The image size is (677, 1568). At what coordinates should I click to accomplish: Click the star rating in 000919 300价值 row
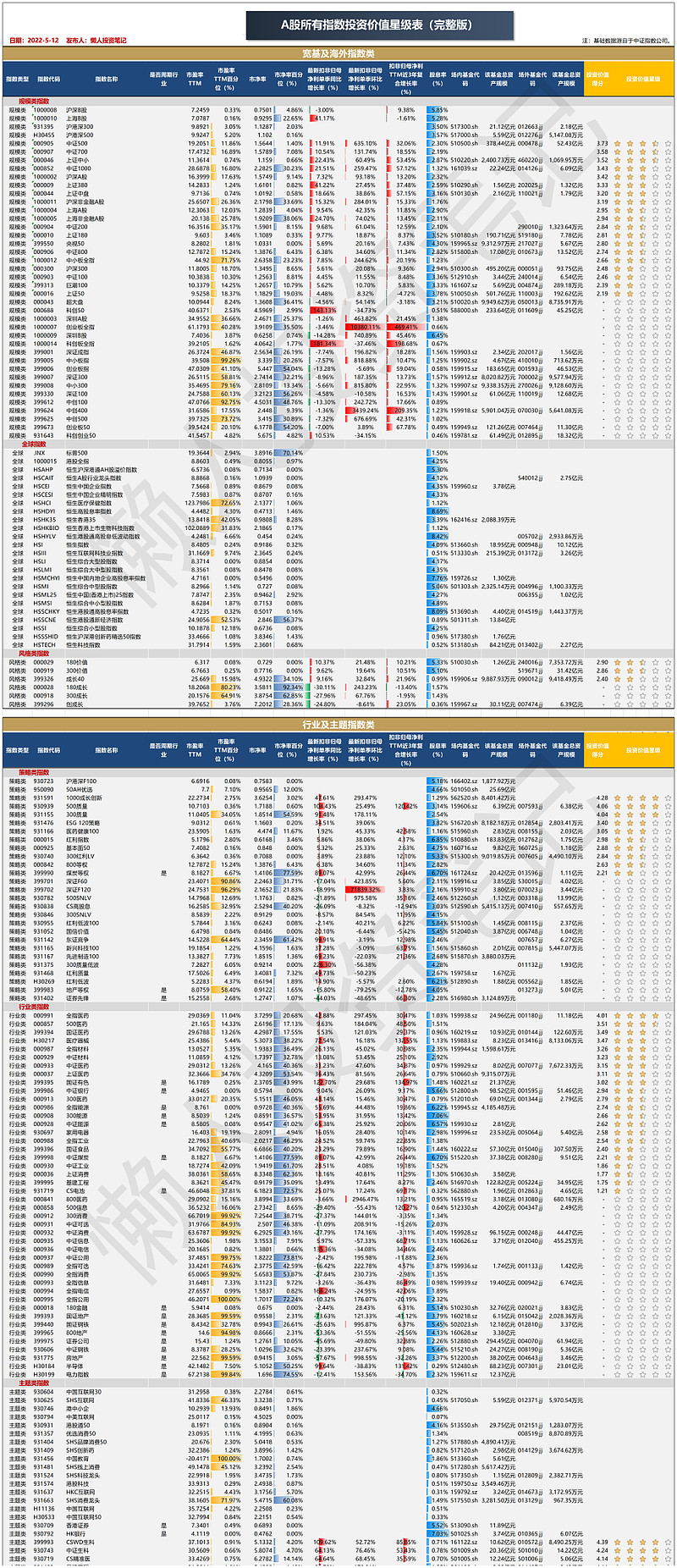pos(641,671)
